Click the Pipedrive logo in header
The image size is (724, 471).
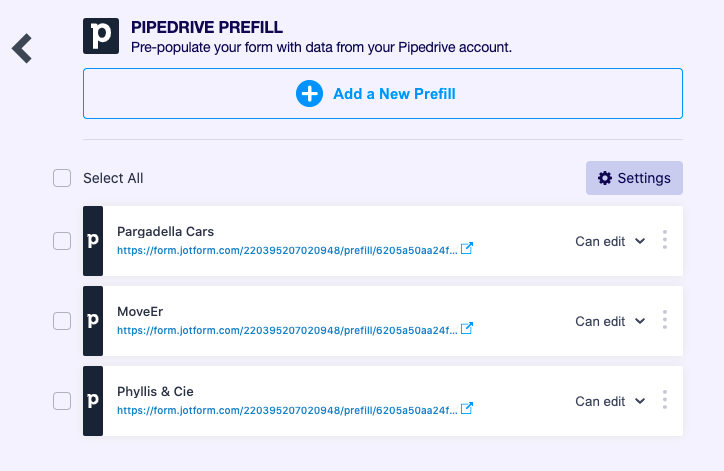point(101,36)
